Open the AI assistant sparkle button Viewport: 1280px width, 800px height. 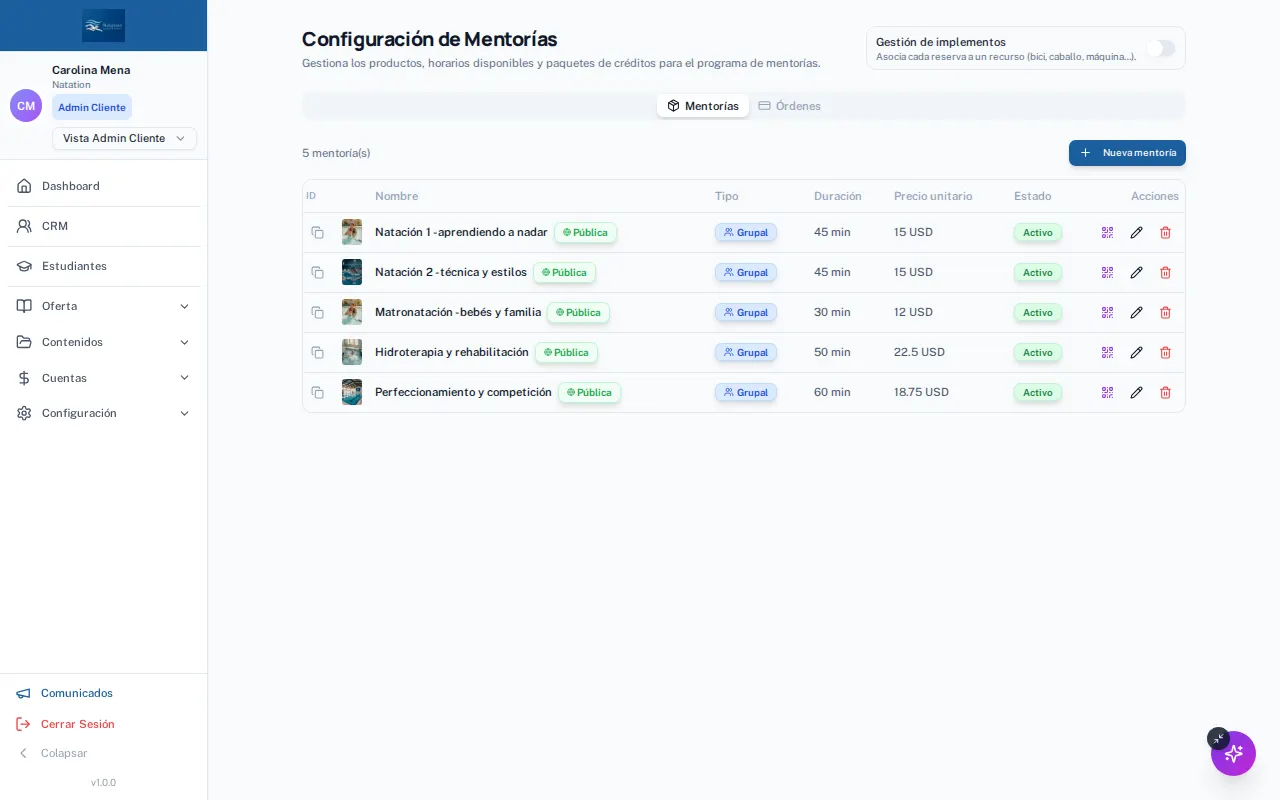(x=1233, y=753)
